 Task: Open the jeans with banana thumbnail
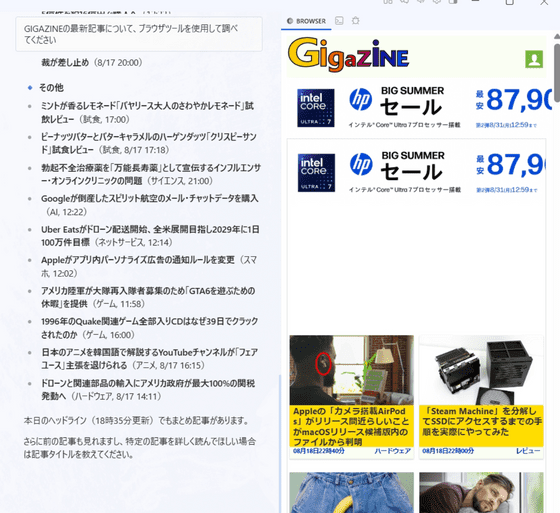tap(351, 492)
